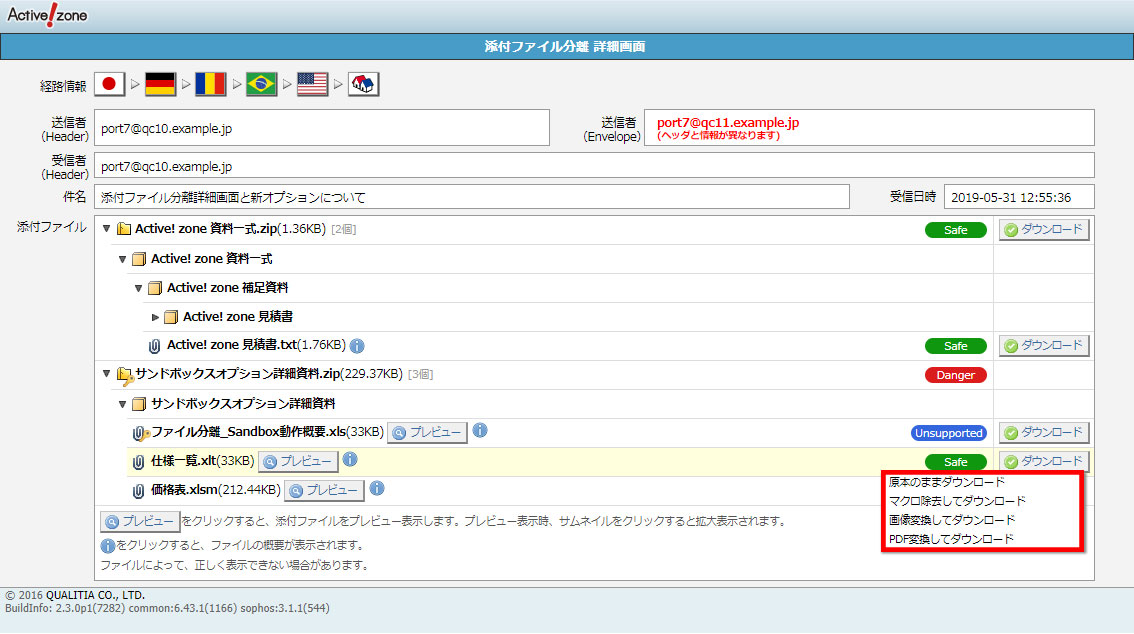Click the red Danger status badge
Viewport: 1134px width, 634px height.
click(x=955, y=375)
